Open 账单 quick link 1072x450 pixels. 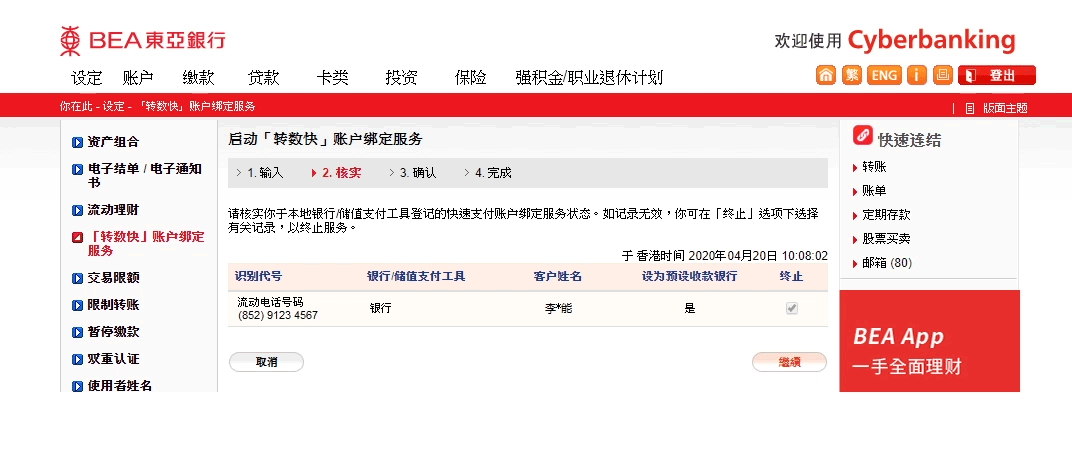[x=874, y=191]
